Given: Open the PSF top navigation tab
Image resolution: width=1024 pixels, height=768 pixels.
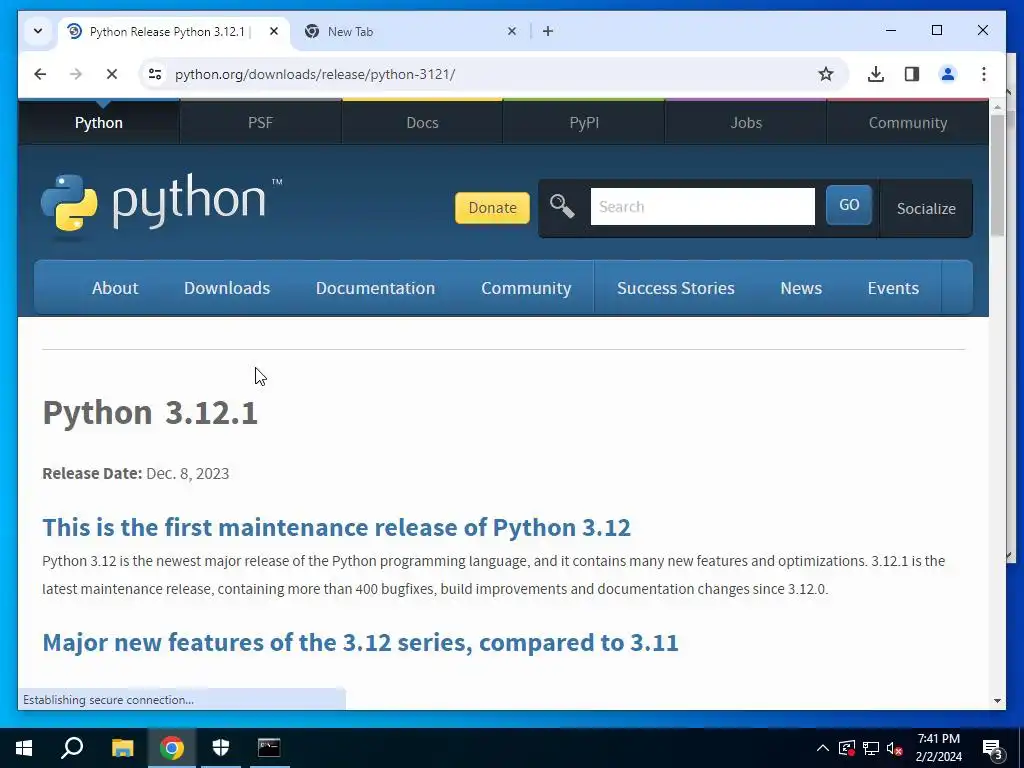Looking at the screenshot, I should [260, 123].
